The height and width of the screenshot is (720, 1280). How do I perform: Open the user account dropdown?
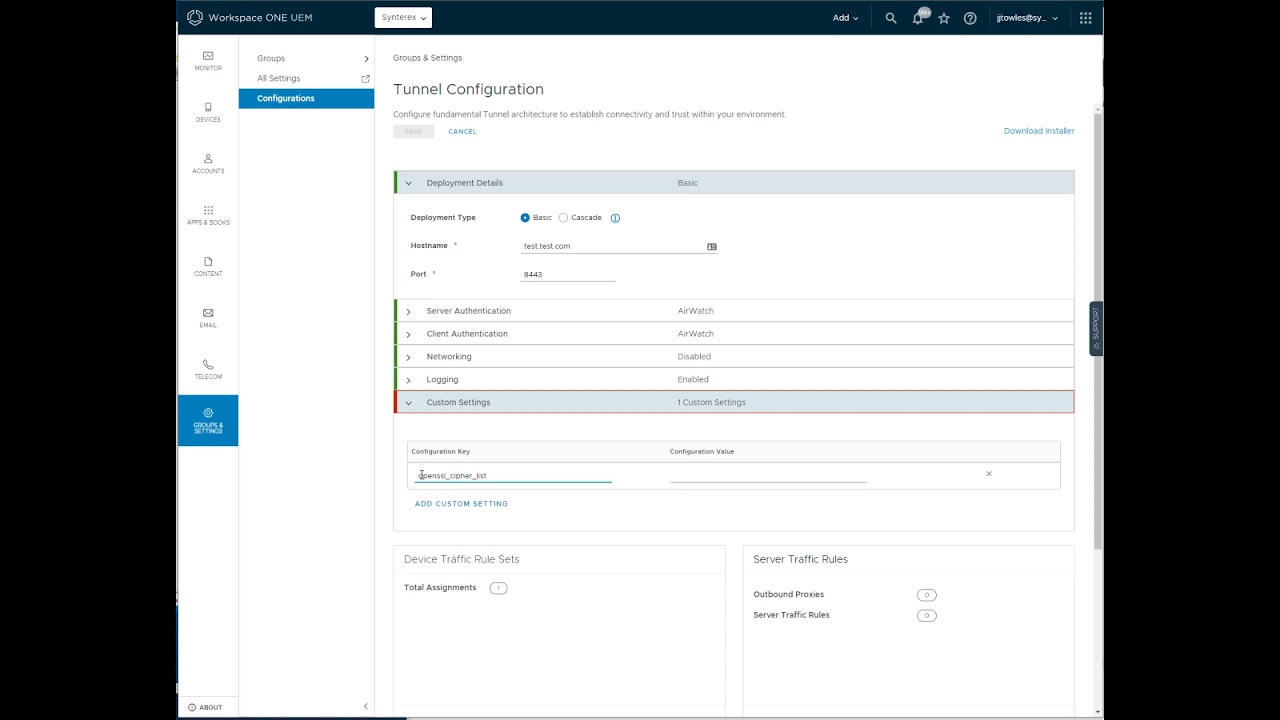(1027, 18)
